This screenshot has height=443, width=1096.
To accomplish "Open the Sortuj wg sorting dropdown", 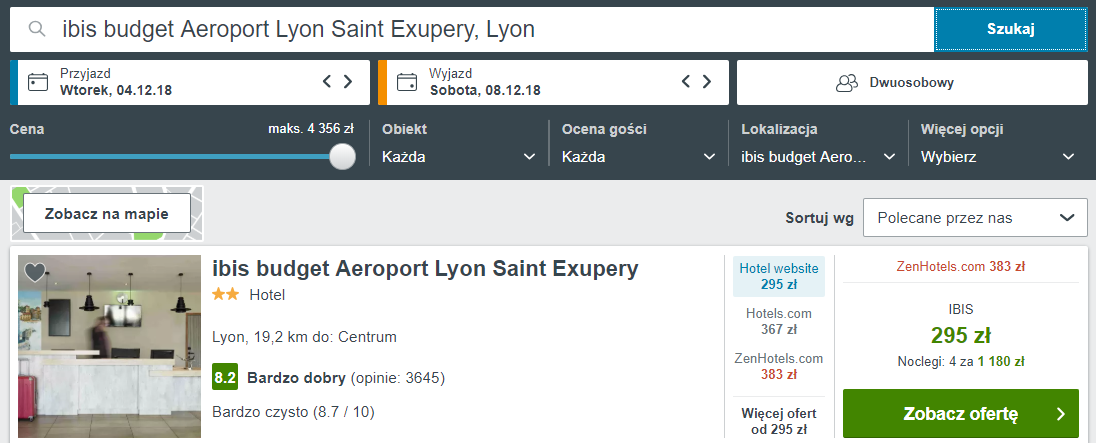I will pos(975,218).
